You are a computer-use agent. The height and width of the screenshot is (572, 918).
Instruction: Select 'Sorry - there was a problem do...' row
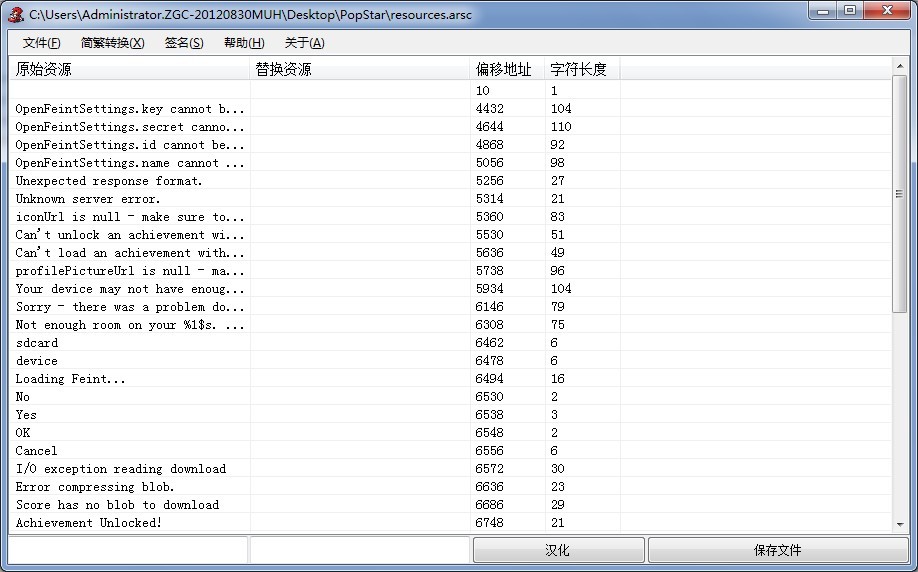coord(450,307)
